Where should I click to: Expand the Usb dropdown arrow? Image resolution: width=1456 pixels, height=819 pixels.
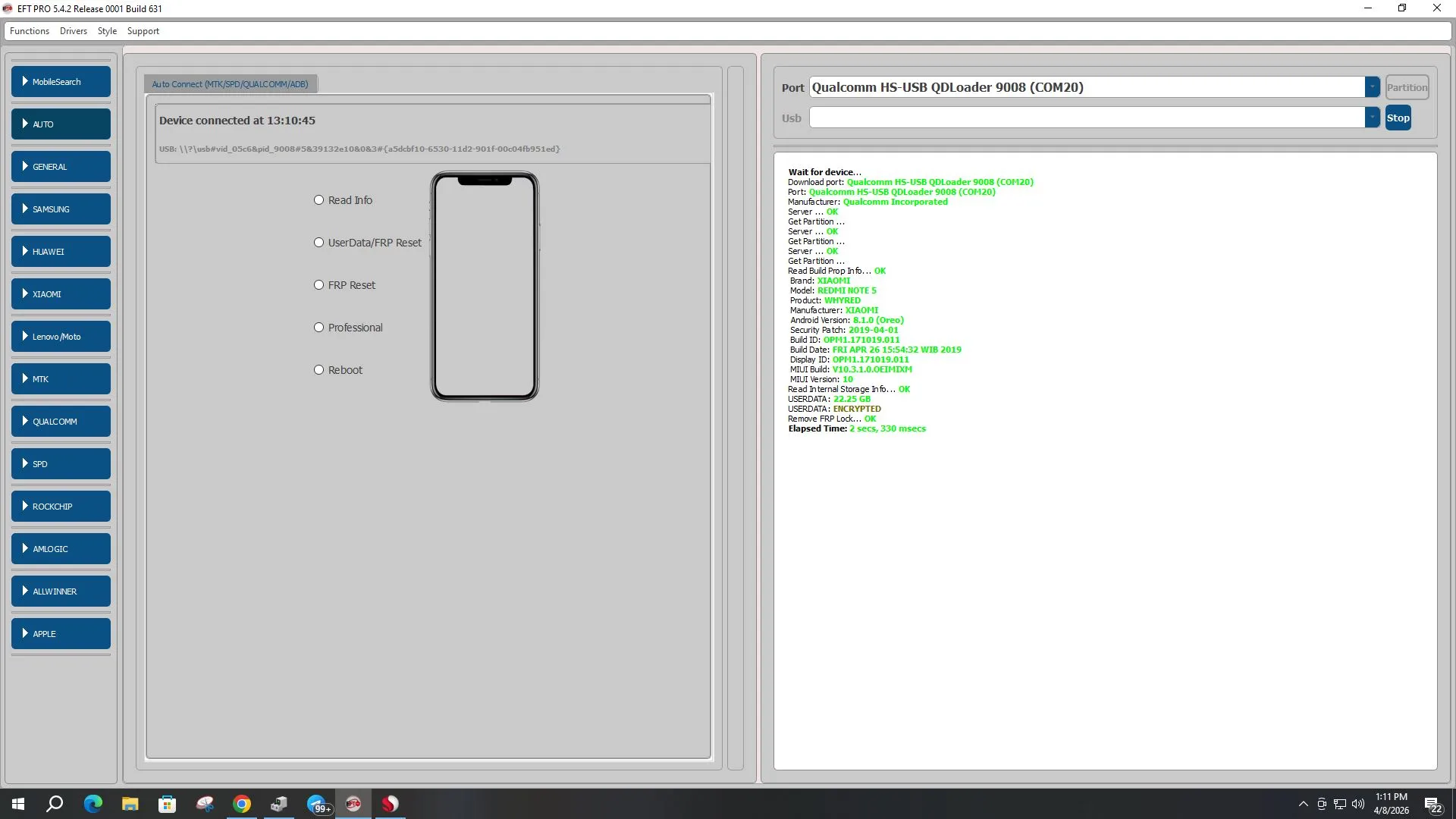point(1372,118)
